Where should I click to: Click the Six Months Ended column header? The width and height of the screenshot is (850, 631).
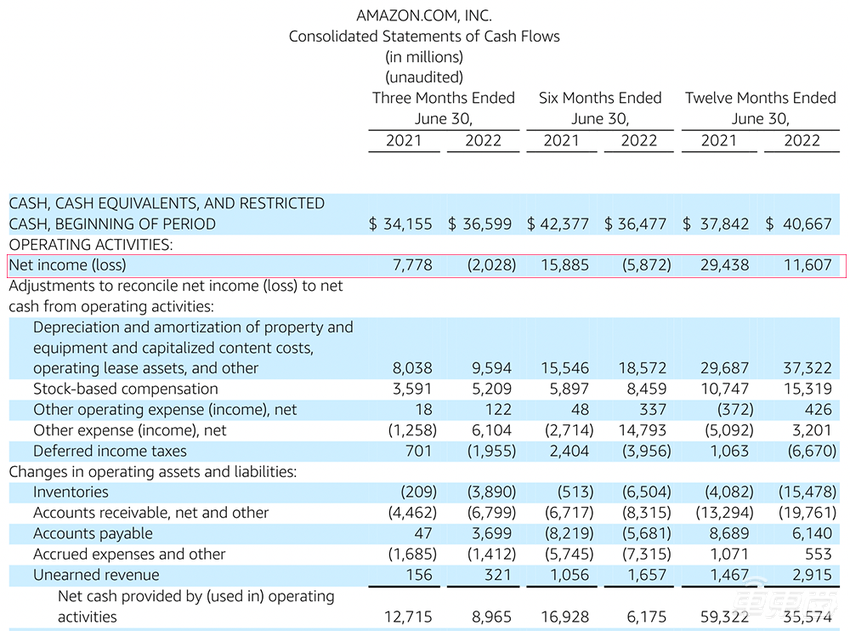click(600, 98)
